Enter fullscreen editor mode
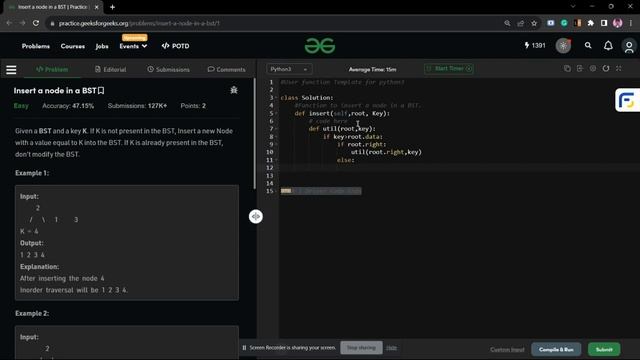640x360 pixels. [x=619, y=69]
